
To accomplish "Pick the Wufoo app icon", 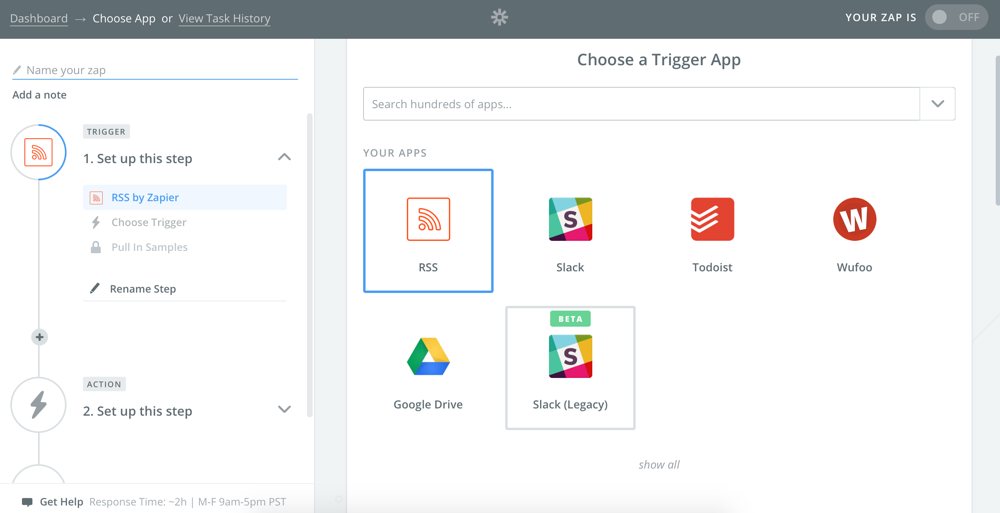I will click(855, 219).
